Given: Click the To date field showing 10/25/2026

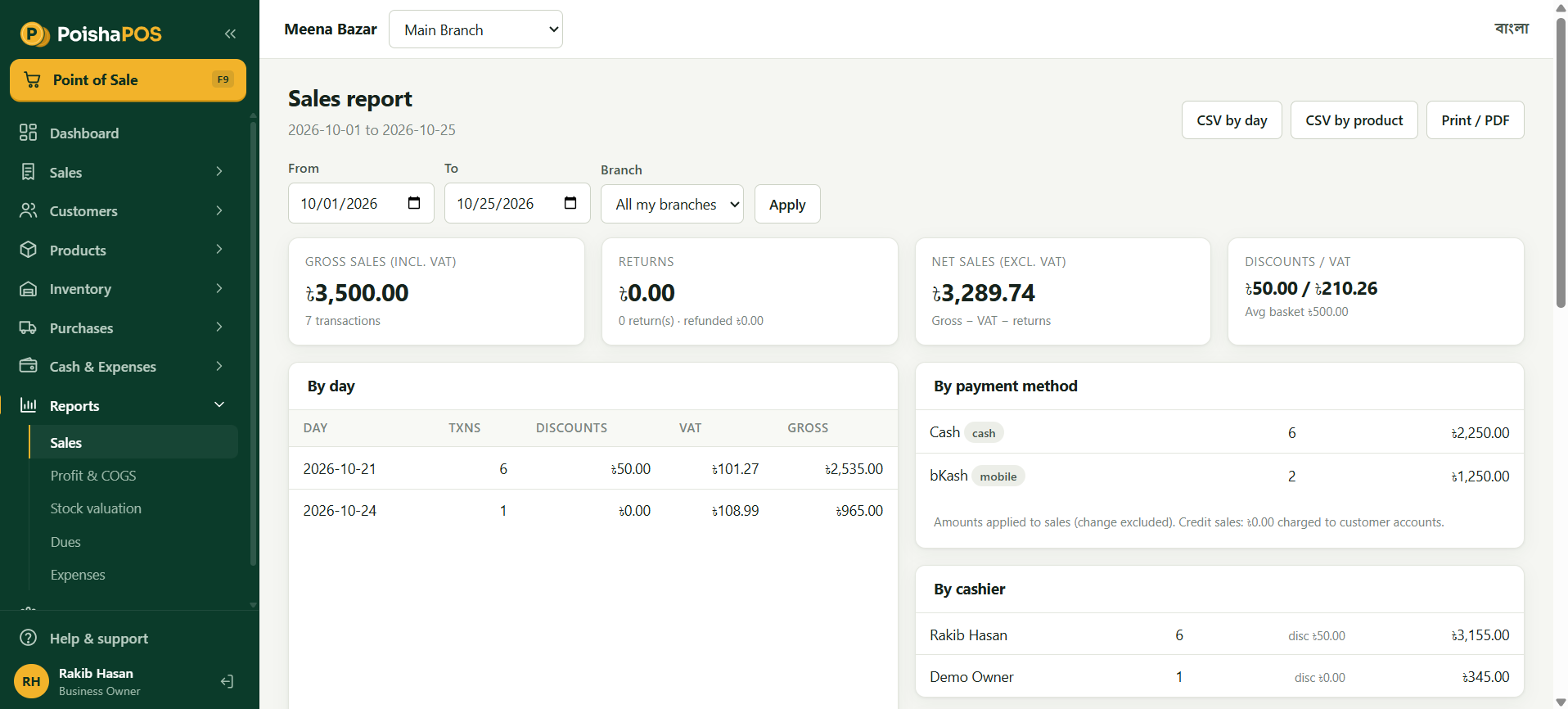Looking at the screenshot, I should click(517, 203).
